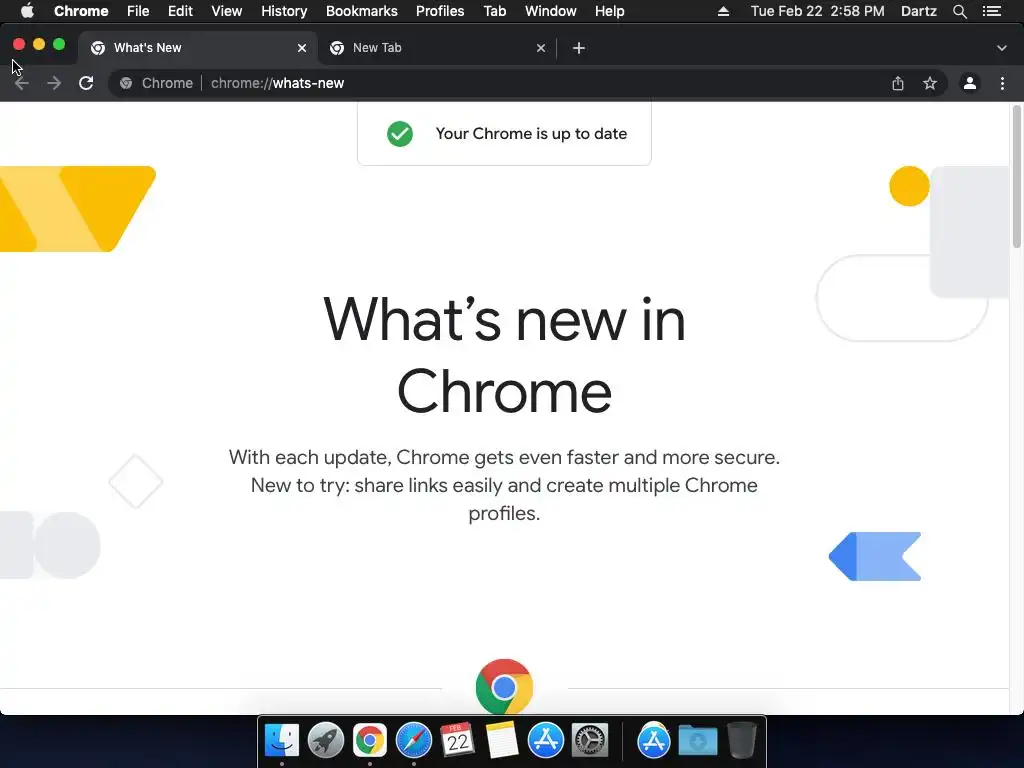Open the profile avatar button
The height and width of the screenshot is (768, 1024).
[x=970, y=83]
